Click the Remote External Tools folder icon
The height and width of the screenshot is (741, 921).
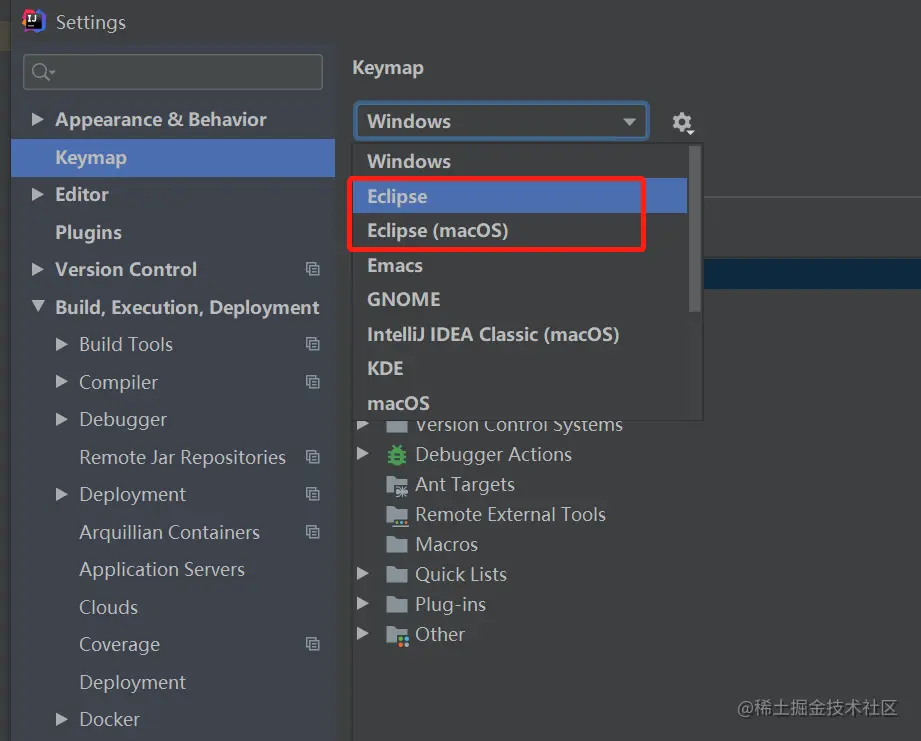point(397,515)
